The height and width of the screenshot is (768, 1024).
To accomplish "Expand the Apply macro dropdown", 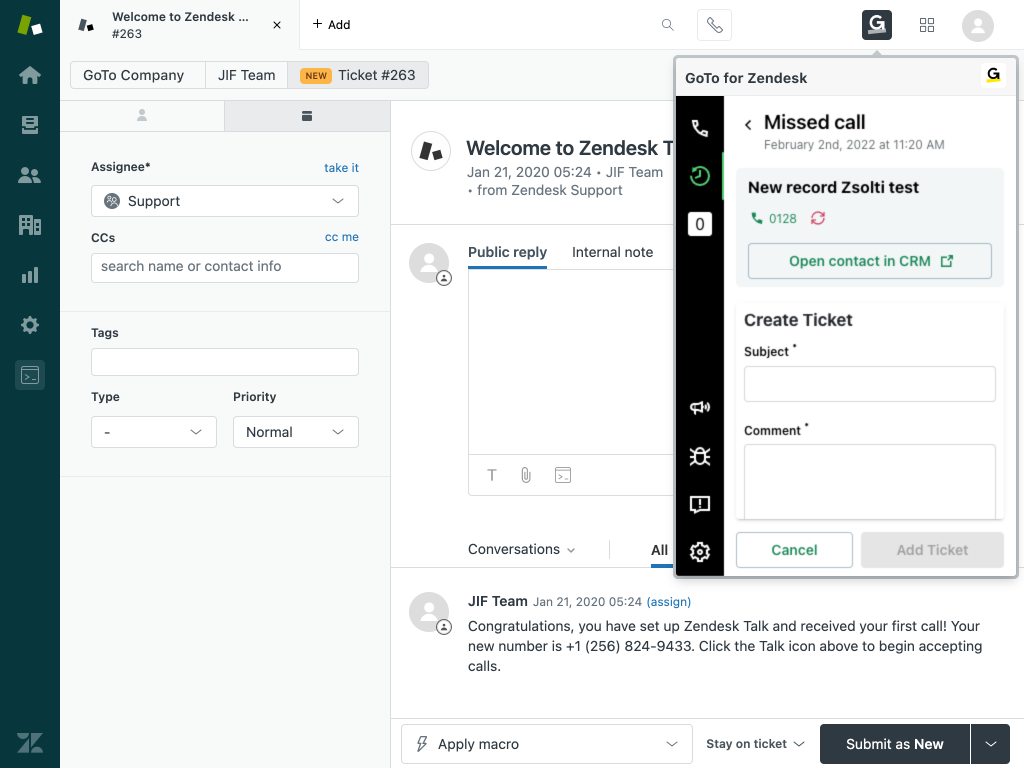I will click(547, 744).
